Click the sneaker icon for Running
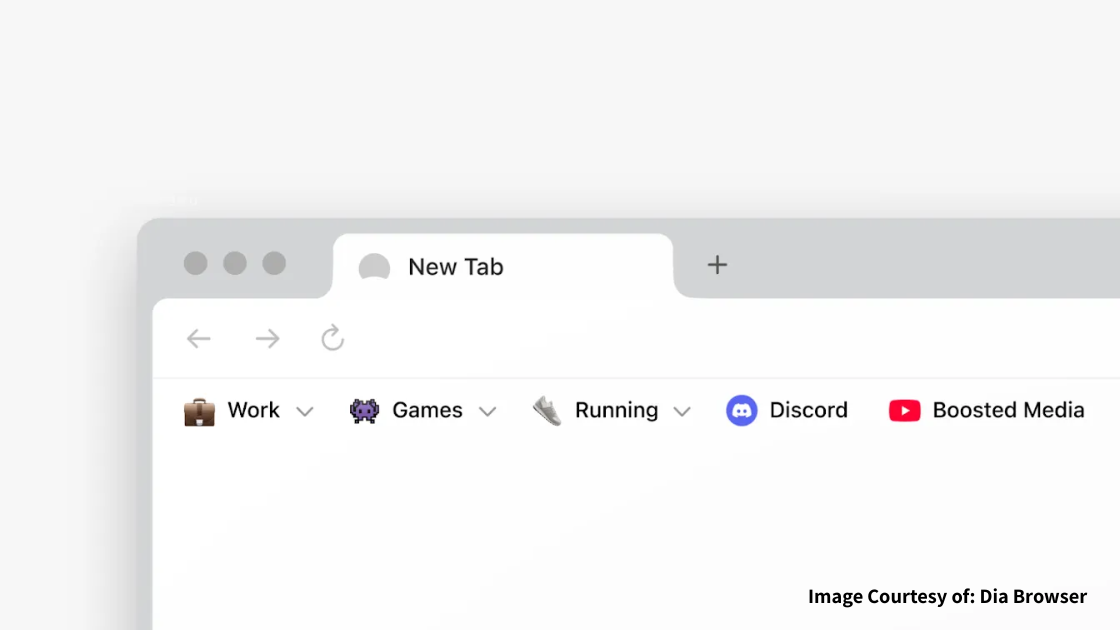This screenshot has width=1120, height=630. click(x=547, y=411)
